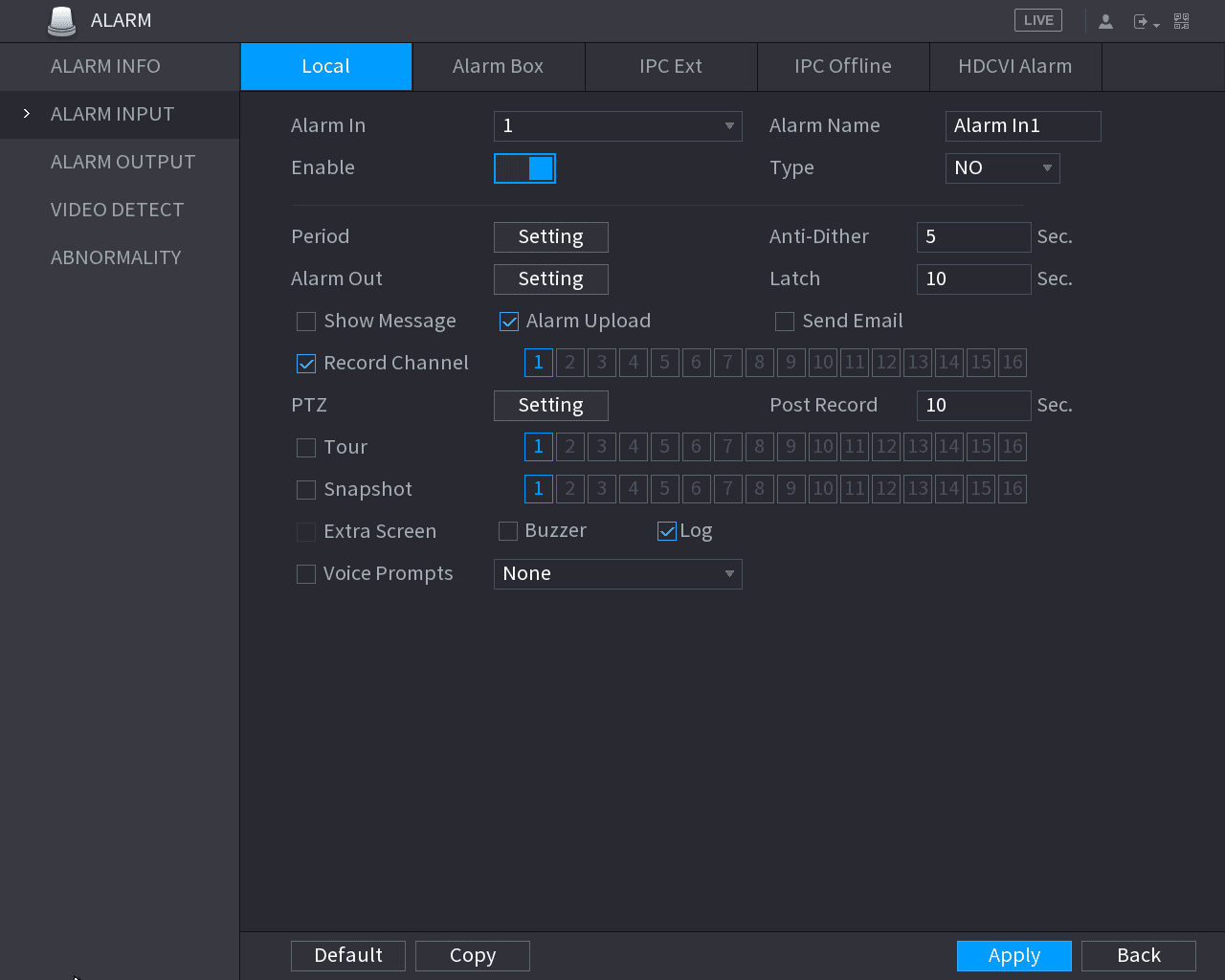The image size is (1225, 980).
Task: Select Record Channel 13 box
Action: 918,363
